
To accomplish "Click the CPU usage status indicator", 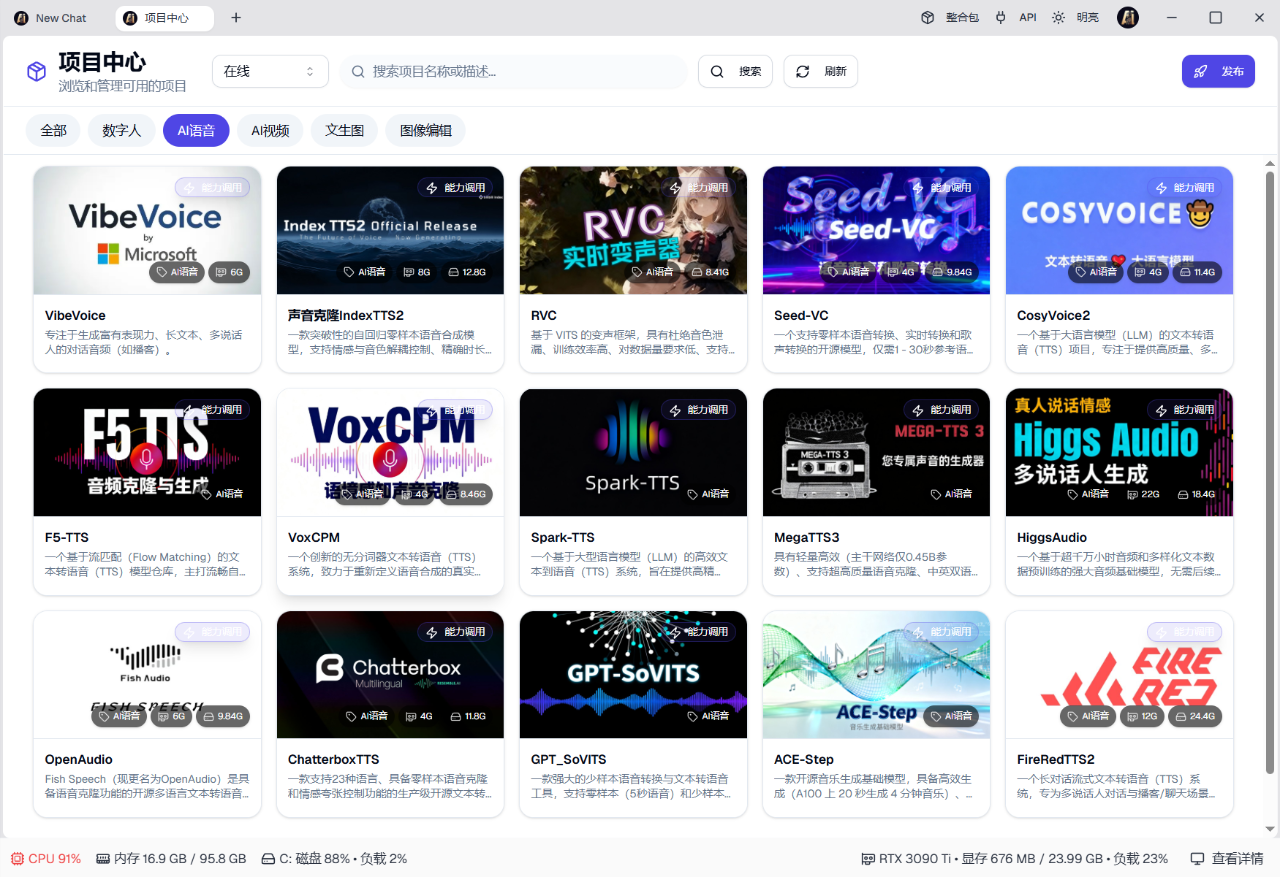I will 46,859.
